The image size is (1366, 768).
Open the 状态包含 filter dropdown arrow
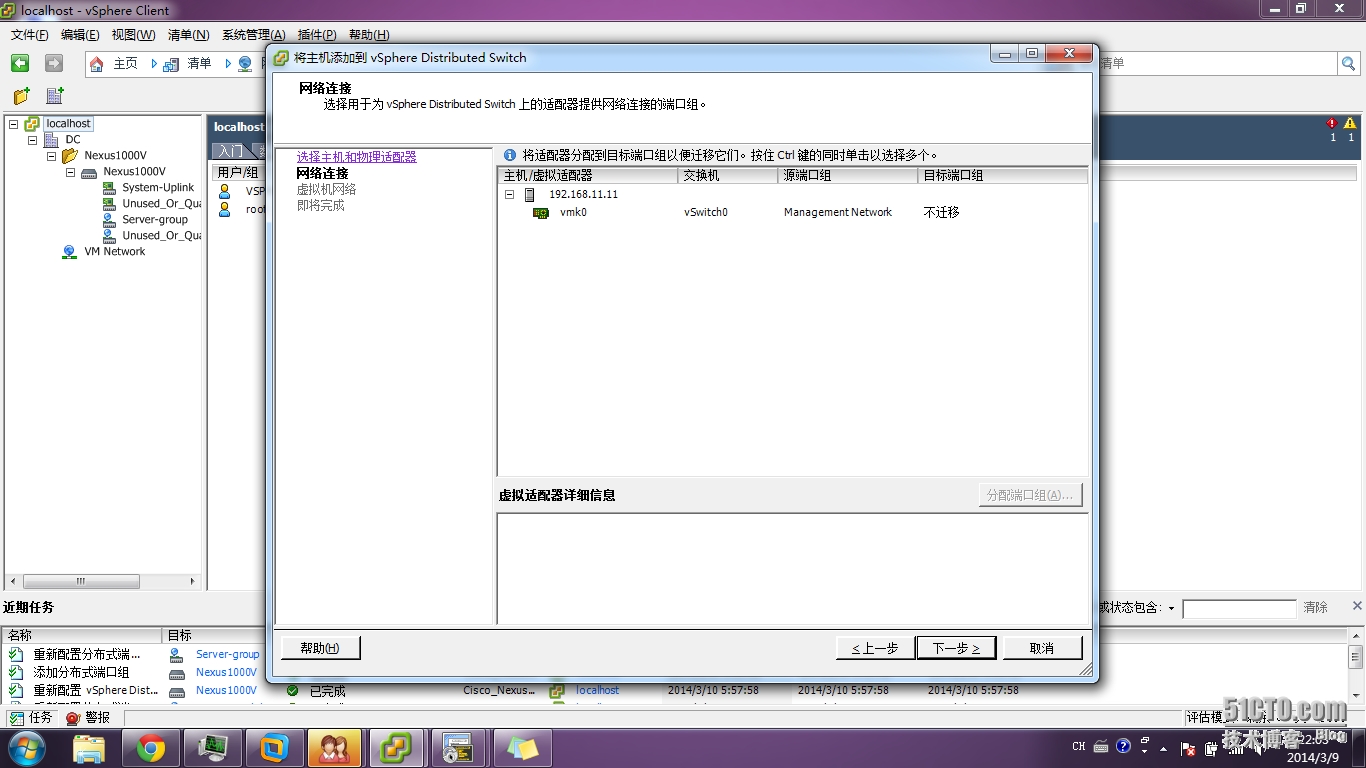pyautogui.click(x=1171, y=608)
